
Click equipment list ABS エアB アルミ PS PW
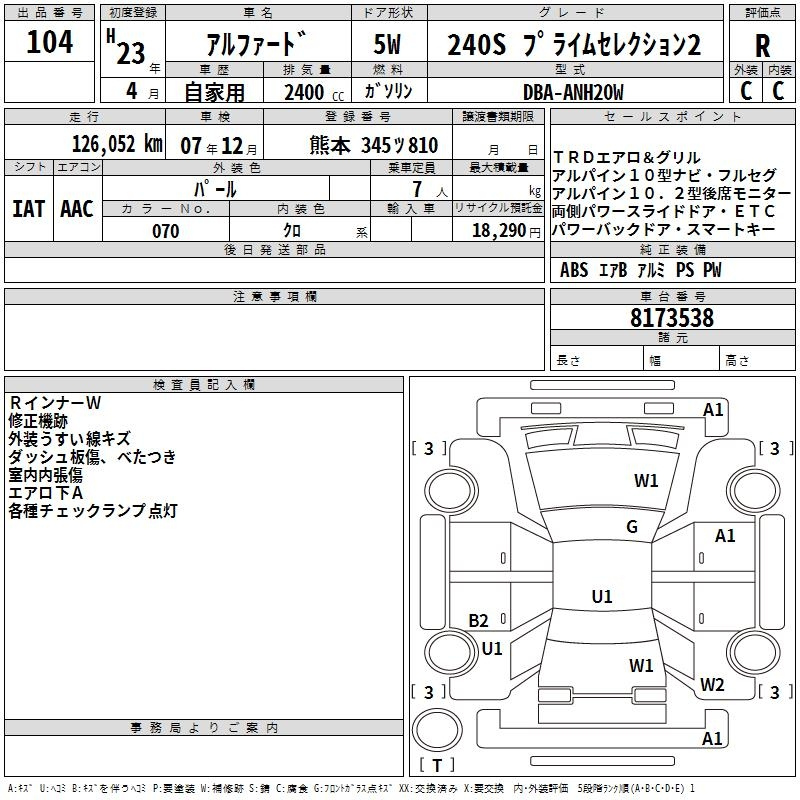click(640, 270)
